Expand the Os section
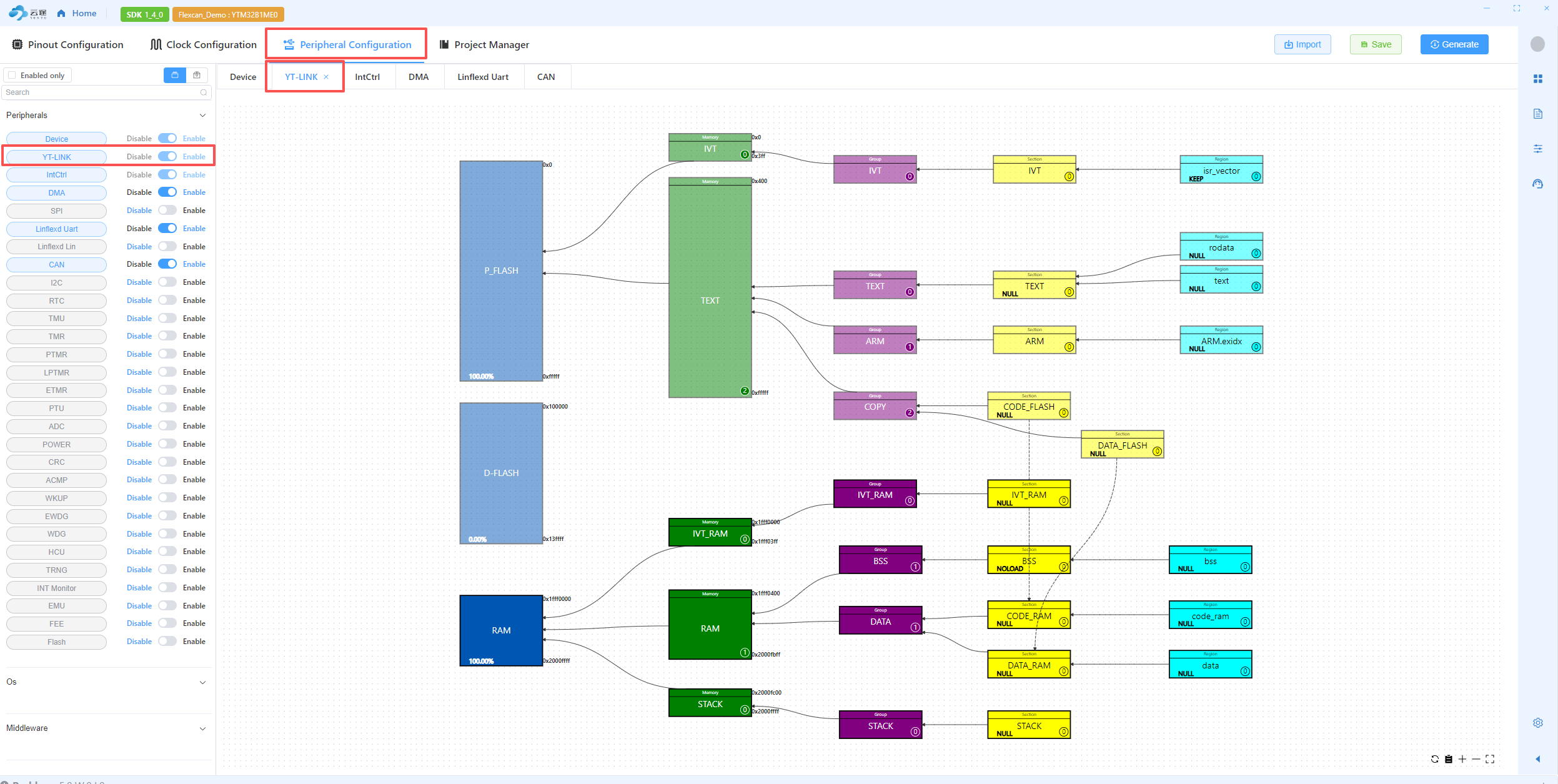This screenshot has width=1558, height=784. coord(202,682)
